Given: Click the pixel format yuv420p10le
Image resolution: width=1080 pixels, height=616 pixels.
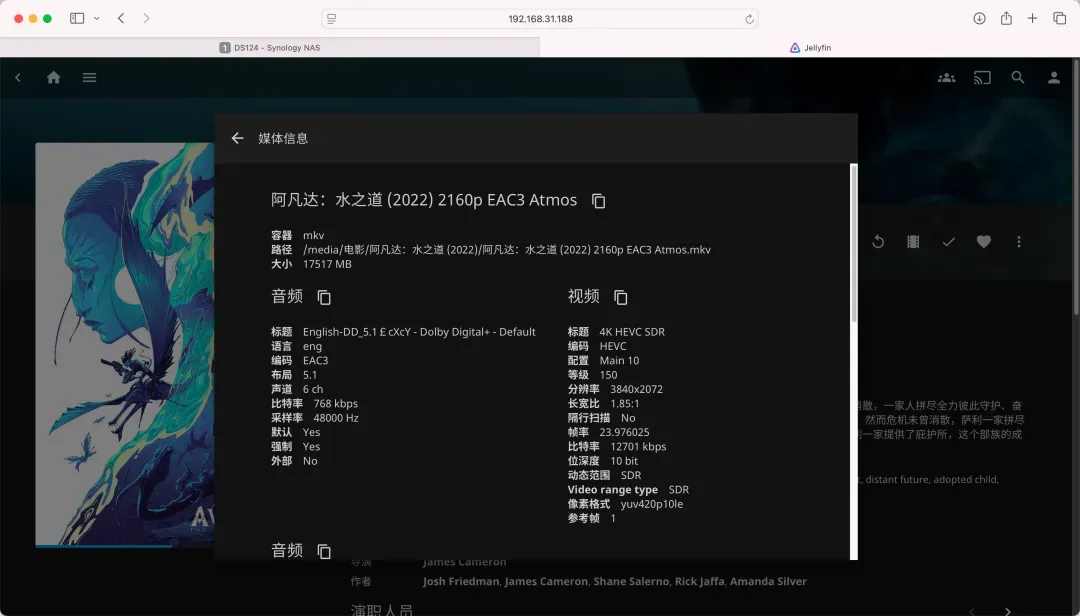Looking at the screenshot, I should [652, 504].
